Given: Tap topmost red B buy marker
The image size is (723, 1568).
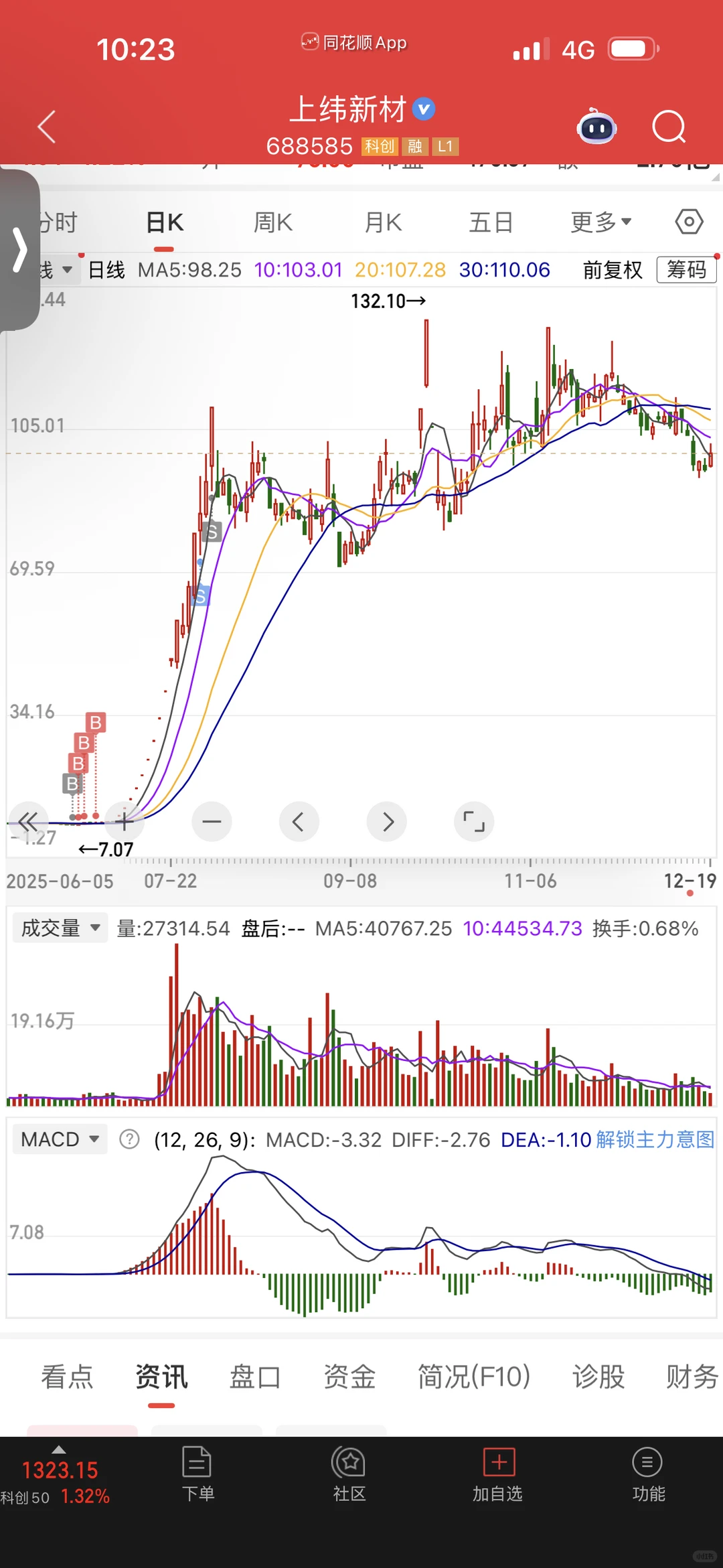Looking at the screenshot, I should pos(96,723).
